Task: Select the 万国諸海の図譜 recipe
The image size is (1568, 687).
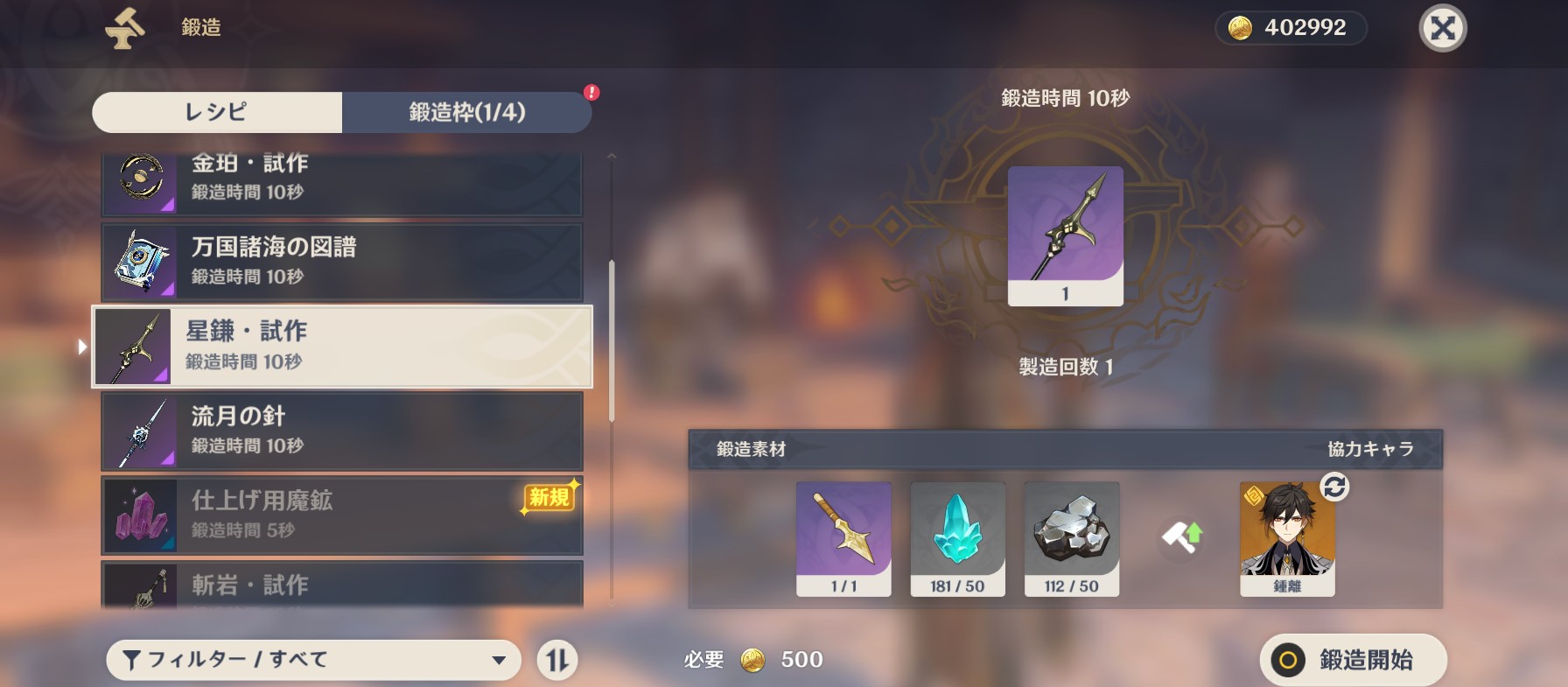Action: [x=342, y=263]
